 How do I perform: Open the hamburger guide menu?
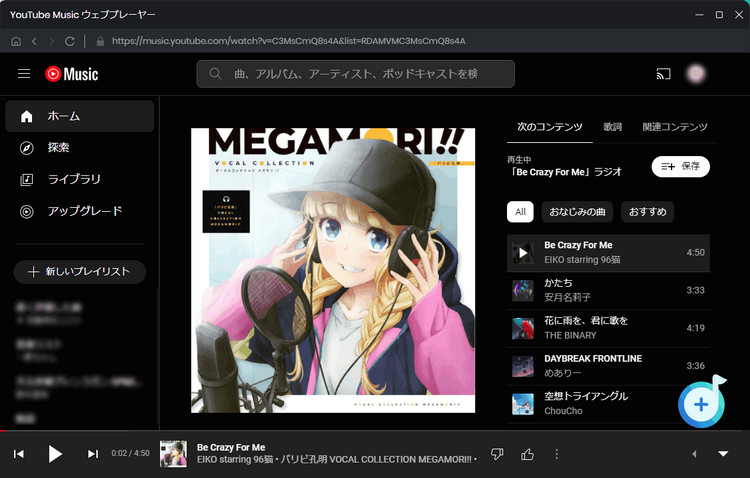pyautogui.click(x=24, y=74)
